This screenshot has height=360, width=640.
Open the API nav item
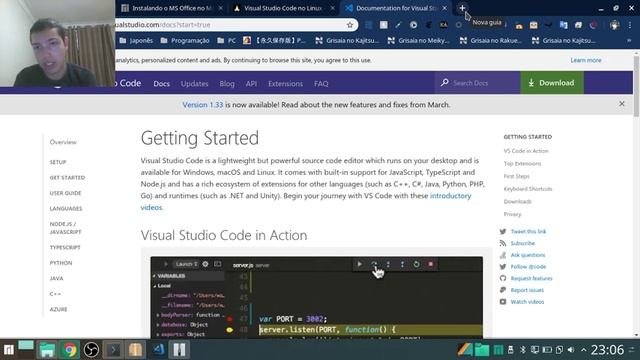pos(251,84)
